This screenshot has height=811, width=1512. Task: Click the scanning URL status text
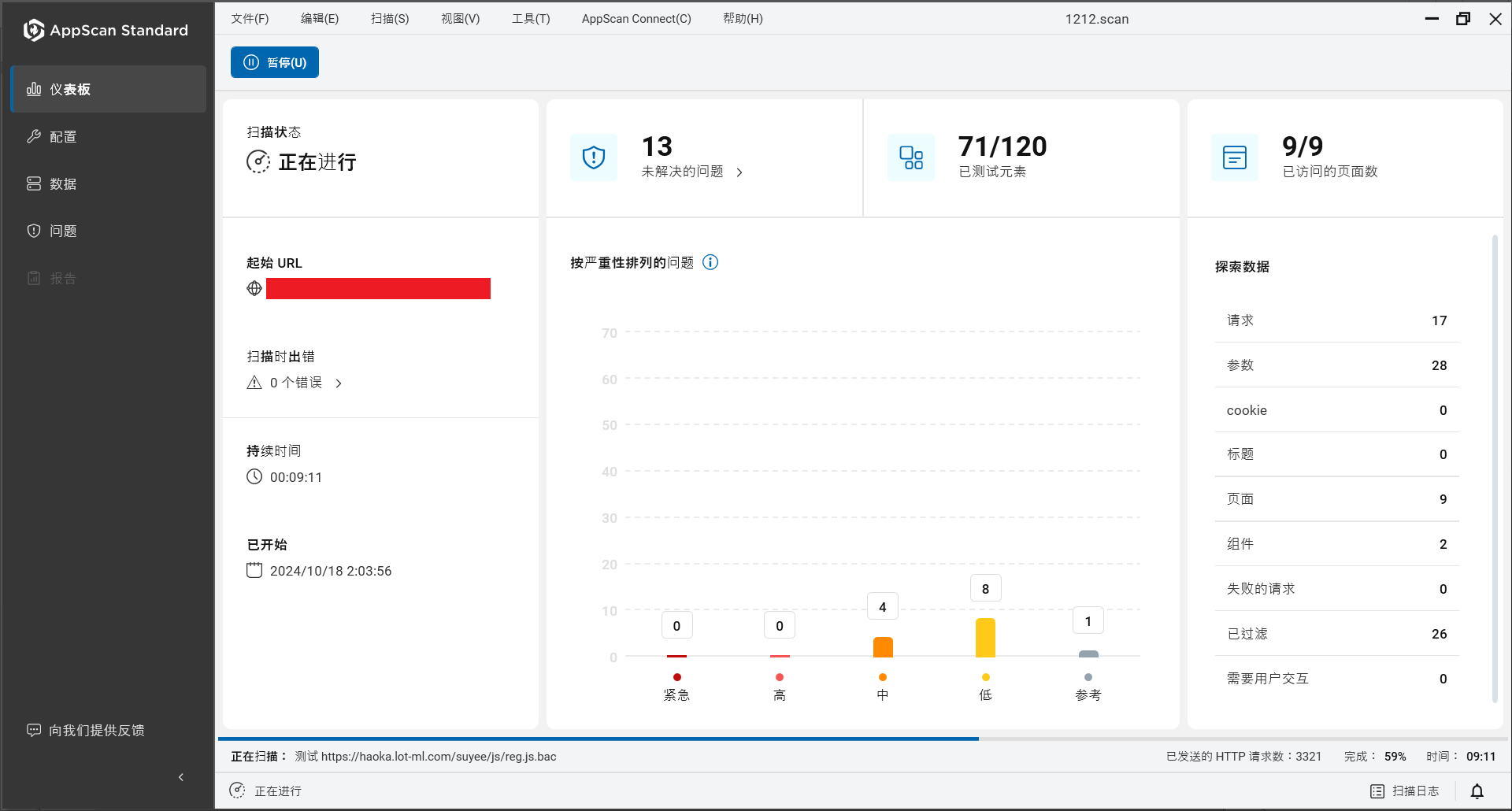pos(426,757)
